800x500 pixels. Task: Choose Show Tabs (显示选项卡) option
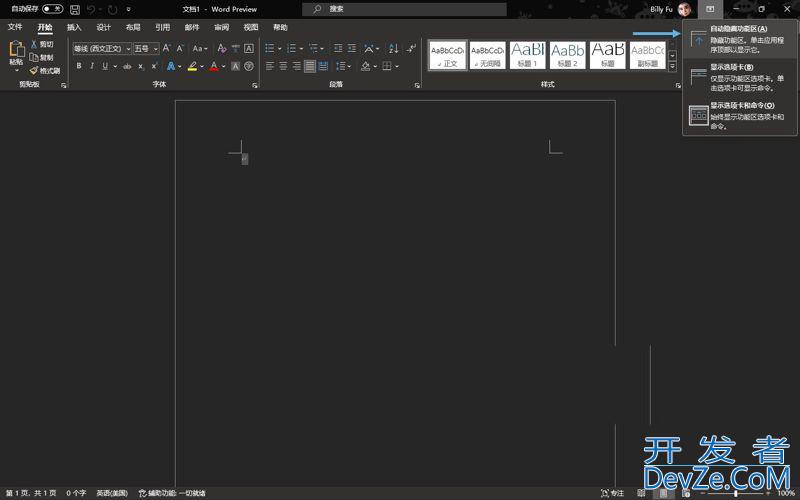click(739, 77)
